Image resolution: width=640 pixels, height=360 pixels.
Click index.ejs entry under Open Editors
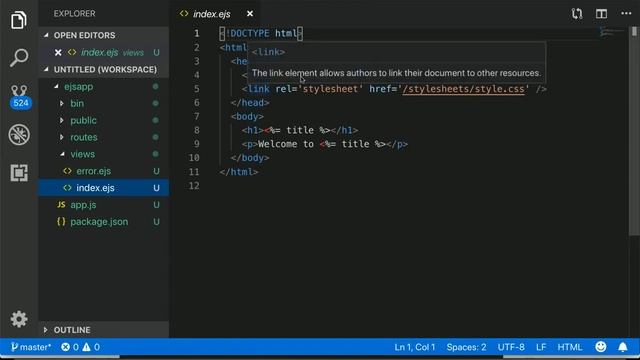click(x=104, y=53)
